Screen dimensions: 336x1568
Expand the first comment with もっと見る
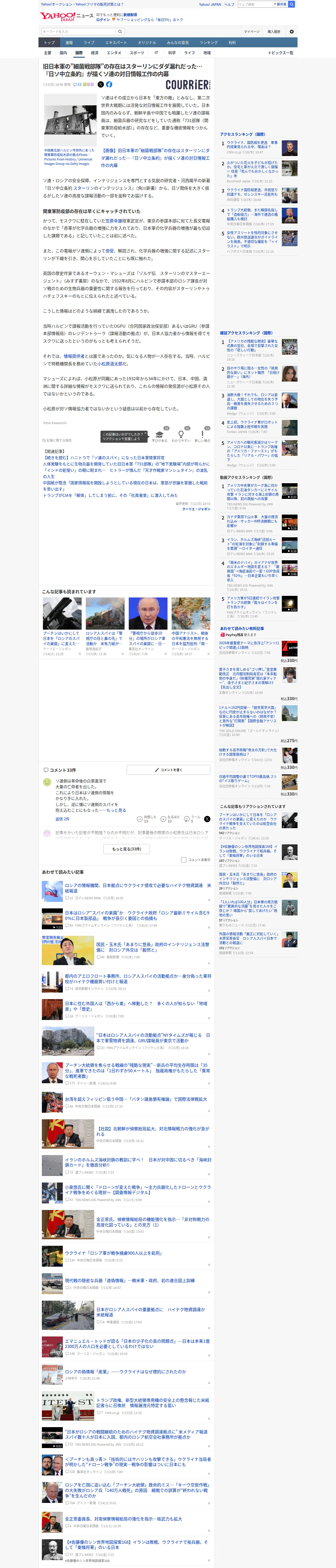click(116, 811)
